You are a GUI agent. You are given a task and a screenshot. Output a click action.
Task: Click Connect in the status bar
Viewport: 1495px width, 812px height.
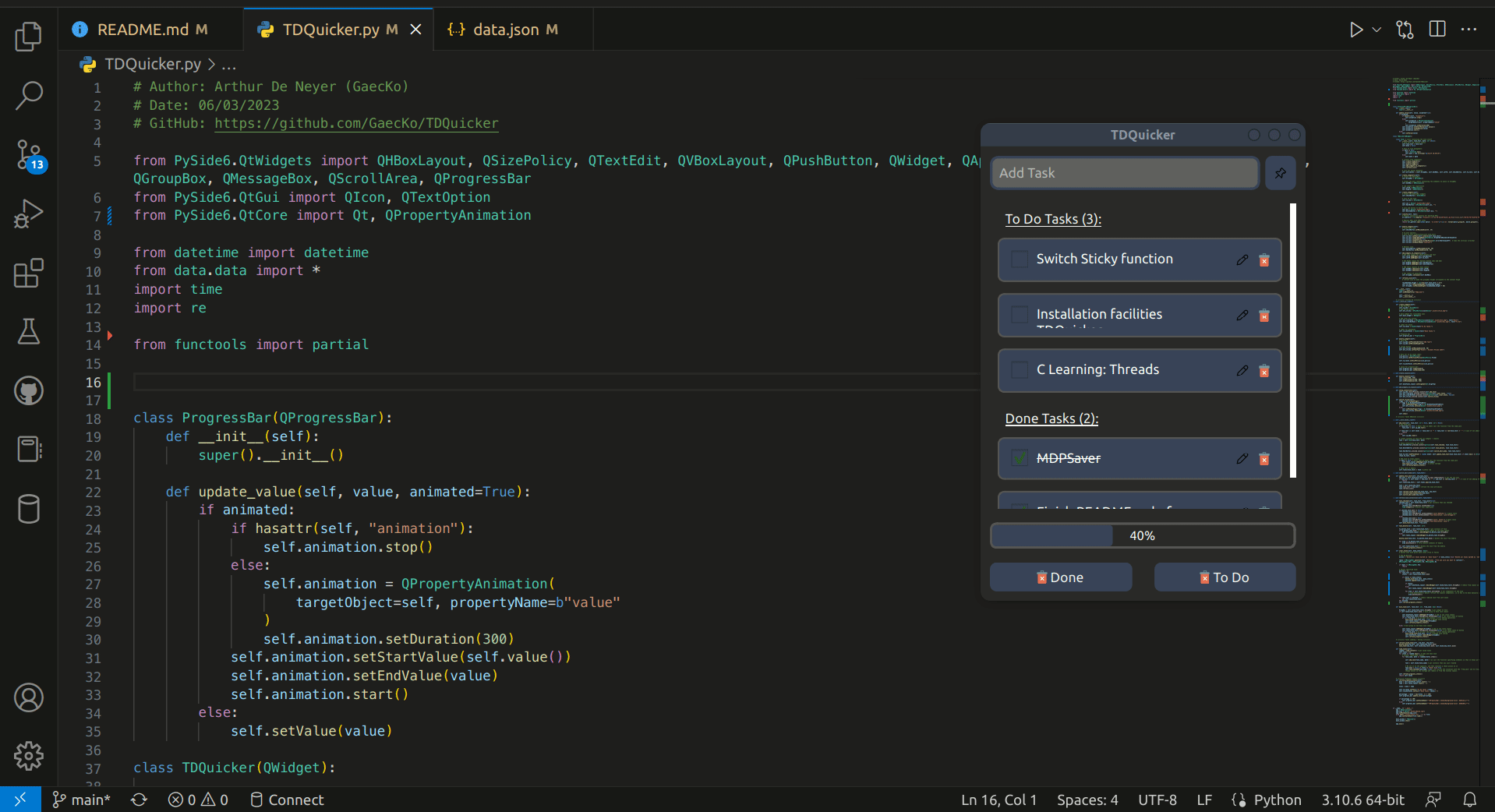(x=287, y=800)
